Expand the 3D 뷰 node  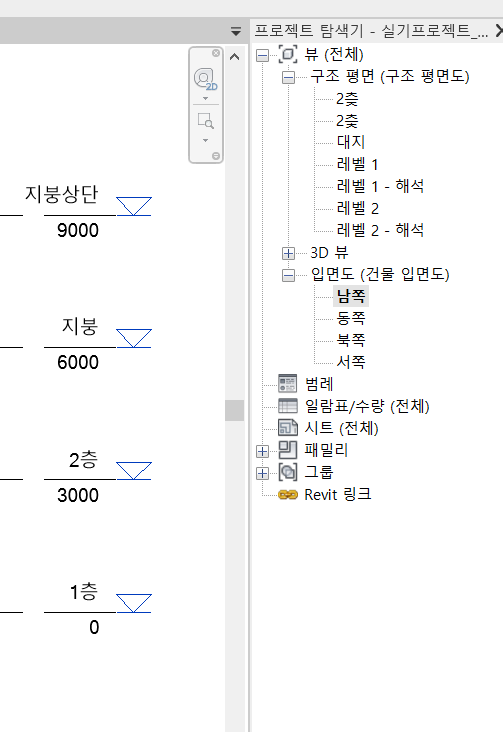point(289,253)
